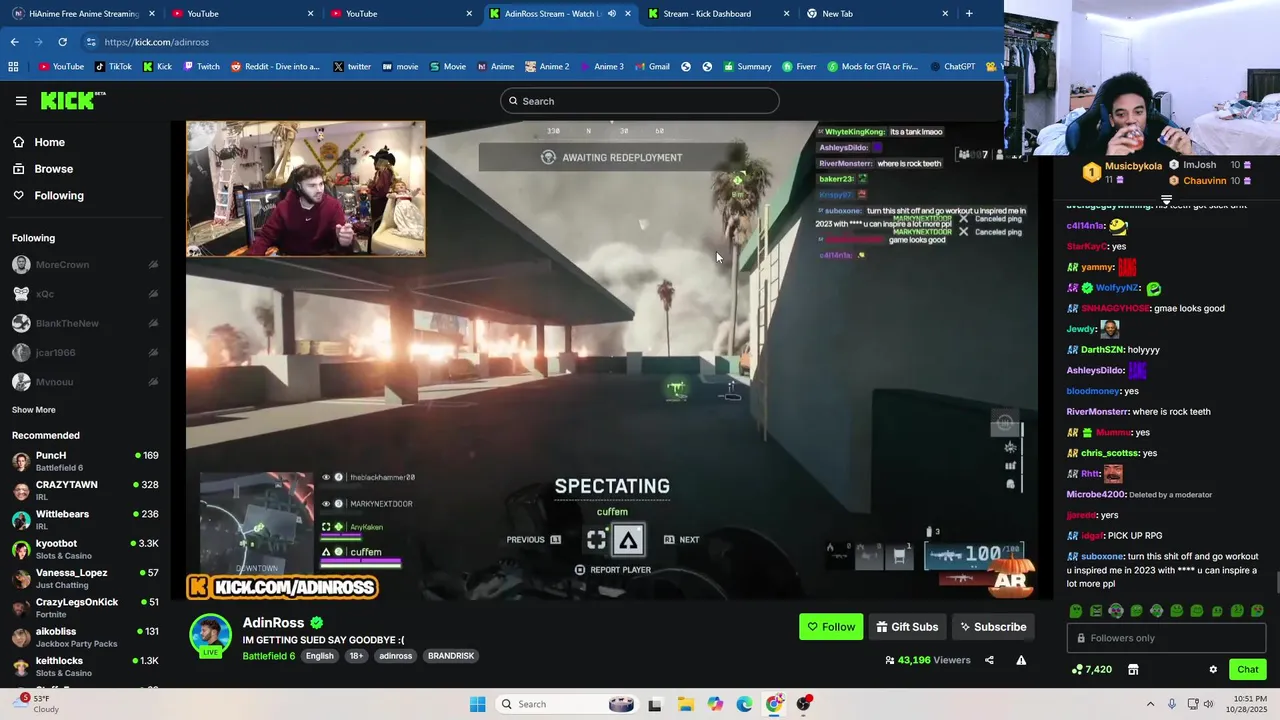This screenshot has height=720, width=1280.
Task: Open ChatGPT bookmark
Action: [x=952, y=66]
